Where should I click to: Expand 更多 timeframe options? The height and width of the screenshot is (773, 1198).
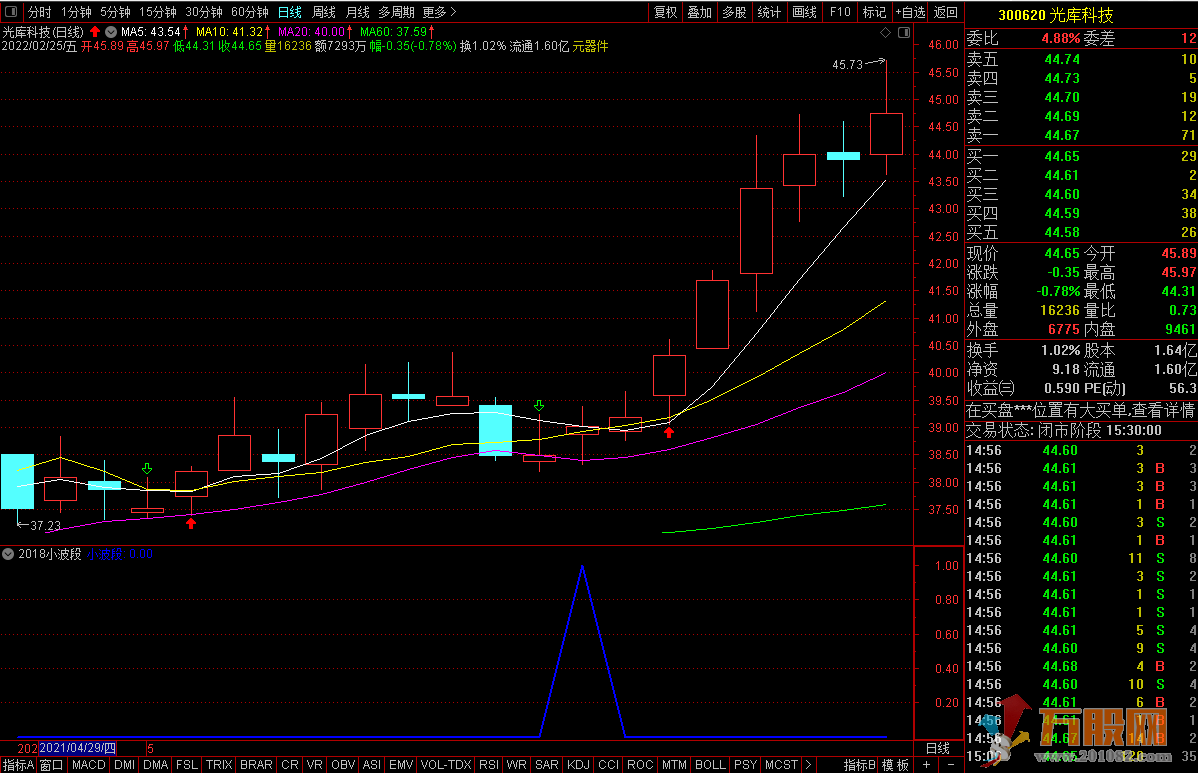pos(439,11)
